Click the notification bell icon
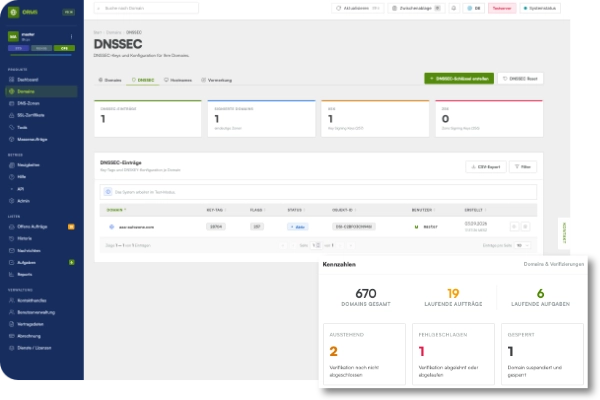 (454, 8)
